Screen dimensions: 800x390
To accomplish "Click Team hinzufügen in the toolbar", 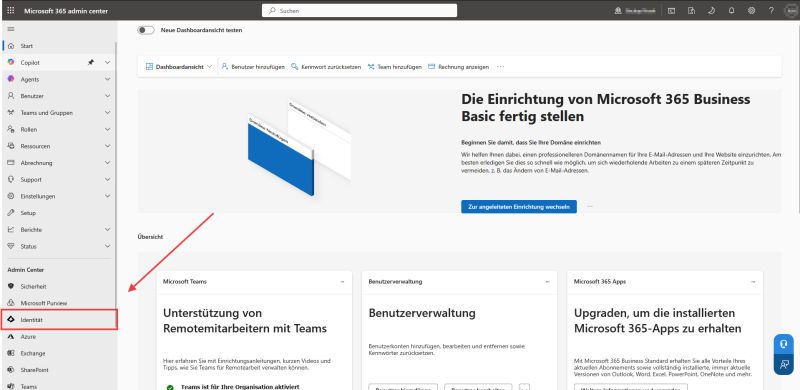I will tap(395, 67).
